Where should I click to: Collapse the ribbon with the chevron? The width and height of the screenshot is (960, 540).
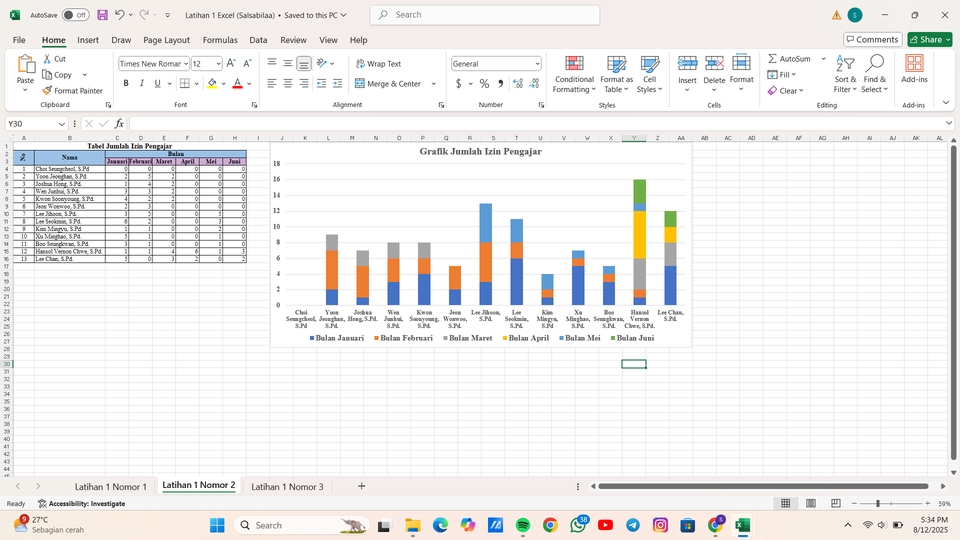pyautogui.click(x=946, y=103)
